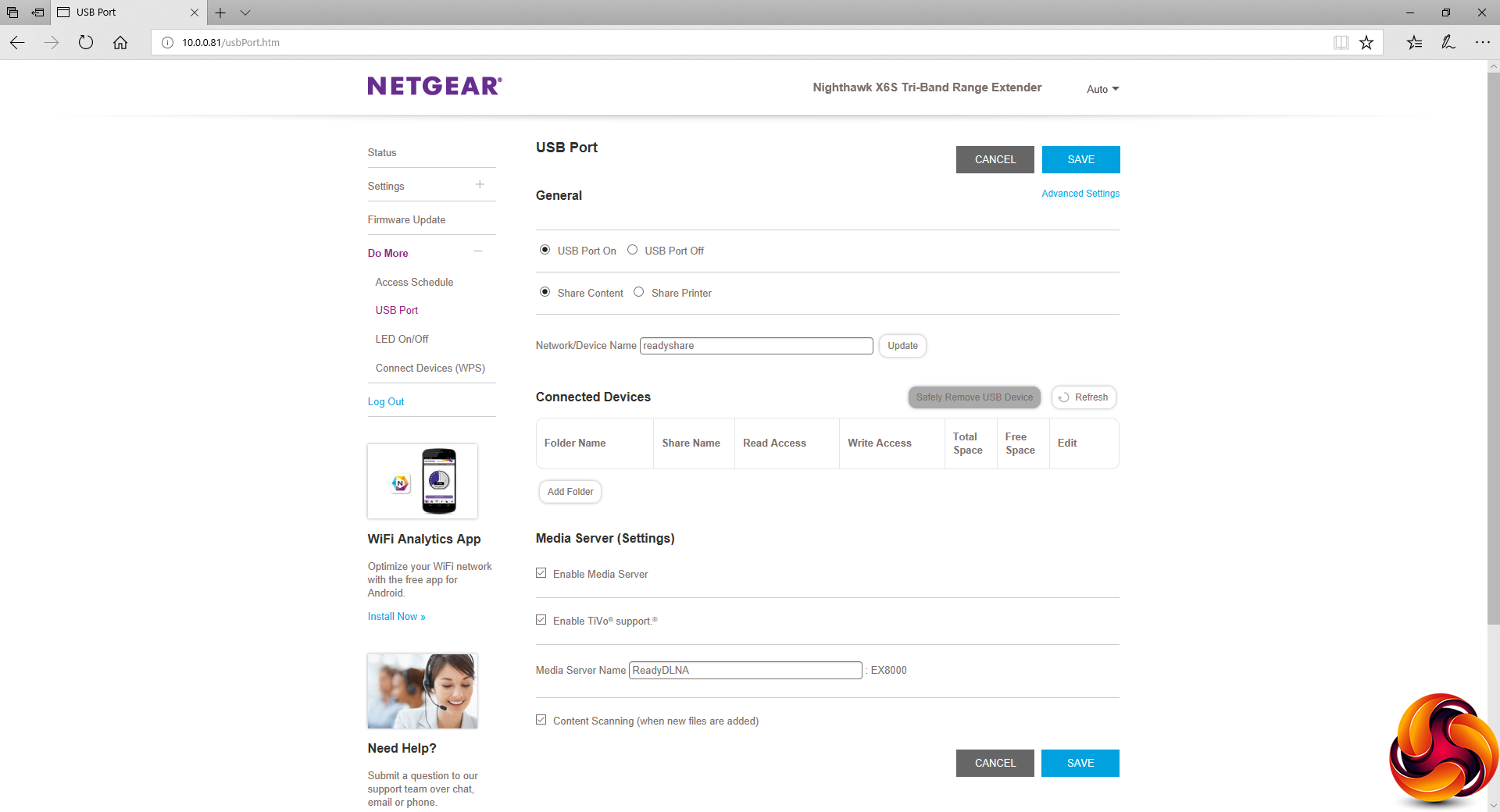
Task: Expand the Settings menu section
Action: pos(480,185)
